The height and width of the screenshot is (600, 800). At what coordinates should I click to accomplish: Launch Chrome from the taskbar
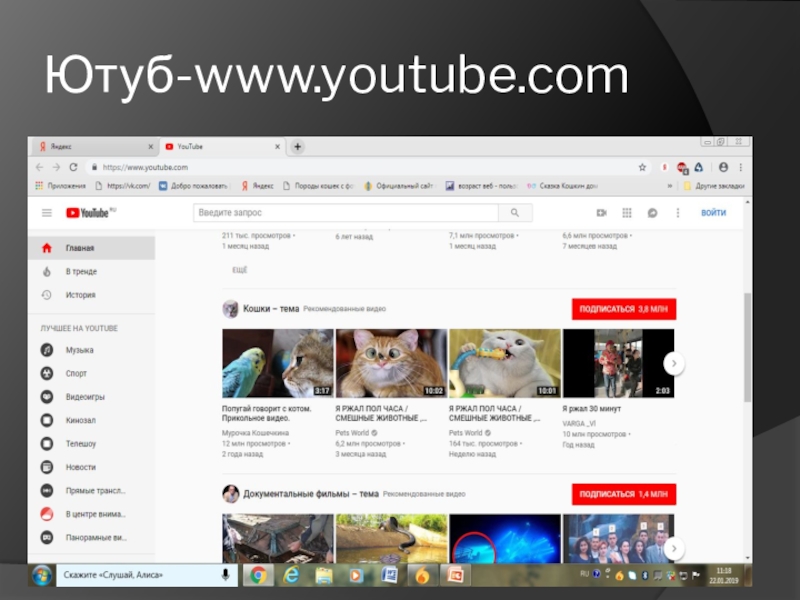[x=257, y=575]
